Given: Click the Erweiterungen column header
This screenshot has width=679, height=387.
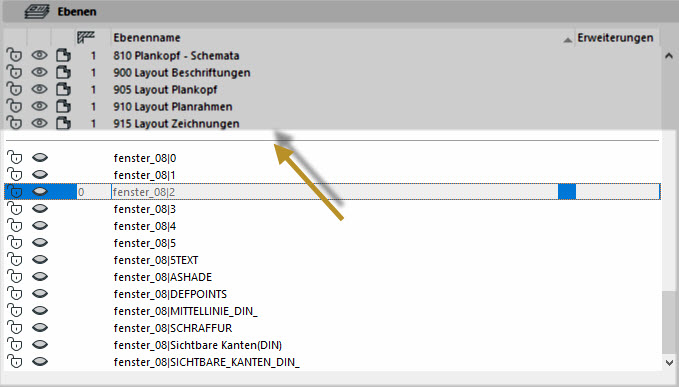Looking at the screenshot, I should (x=615, y=38).
